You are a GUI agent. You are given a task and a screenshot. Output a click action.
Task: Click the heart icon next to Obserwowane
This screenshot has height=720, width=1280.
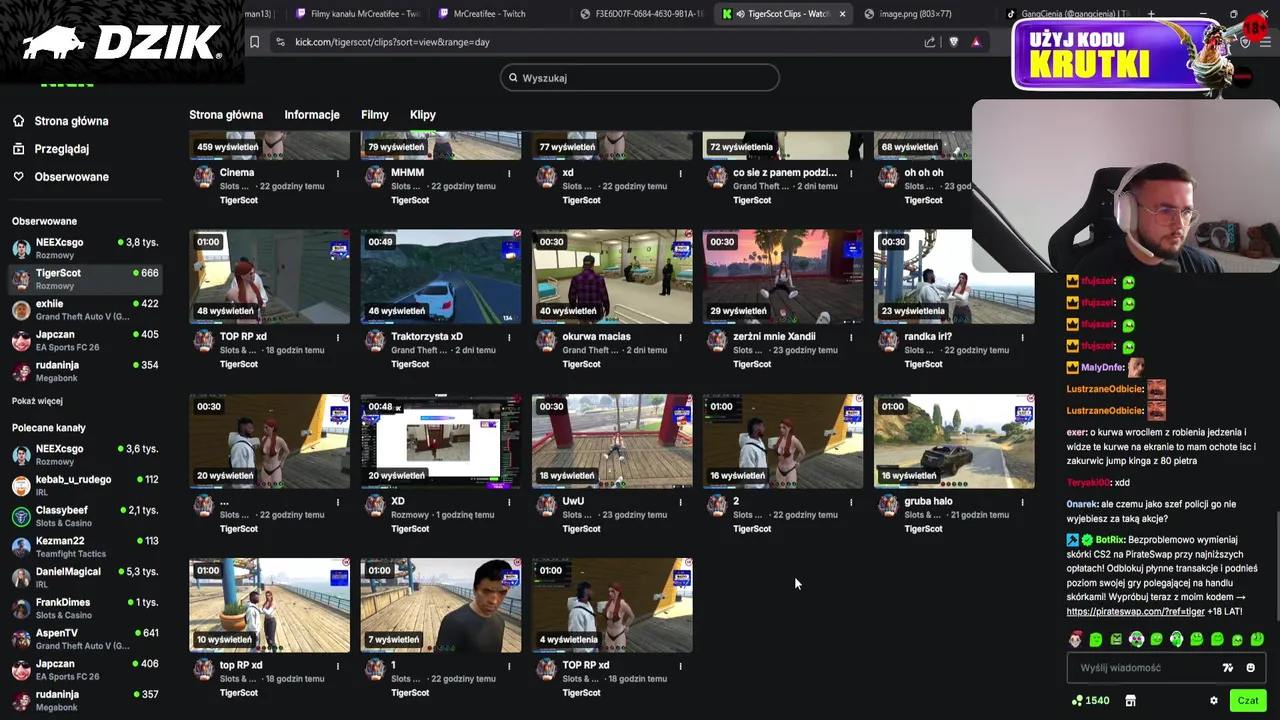pyautogui.click(x=18, y=177)
